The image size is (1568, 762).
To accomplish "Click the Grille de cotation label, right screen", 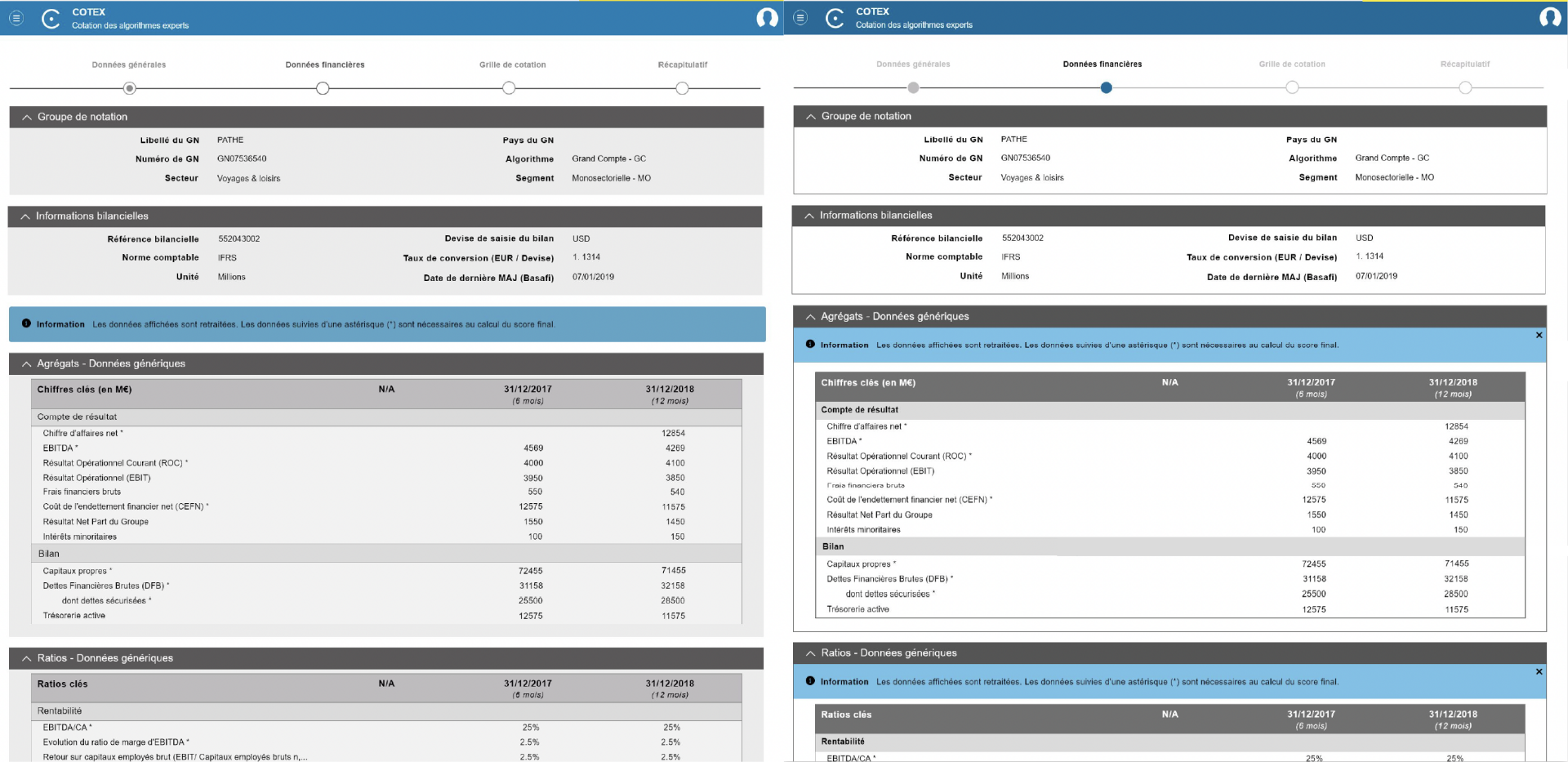I will pyautogui.click(x=1291, y=64).
